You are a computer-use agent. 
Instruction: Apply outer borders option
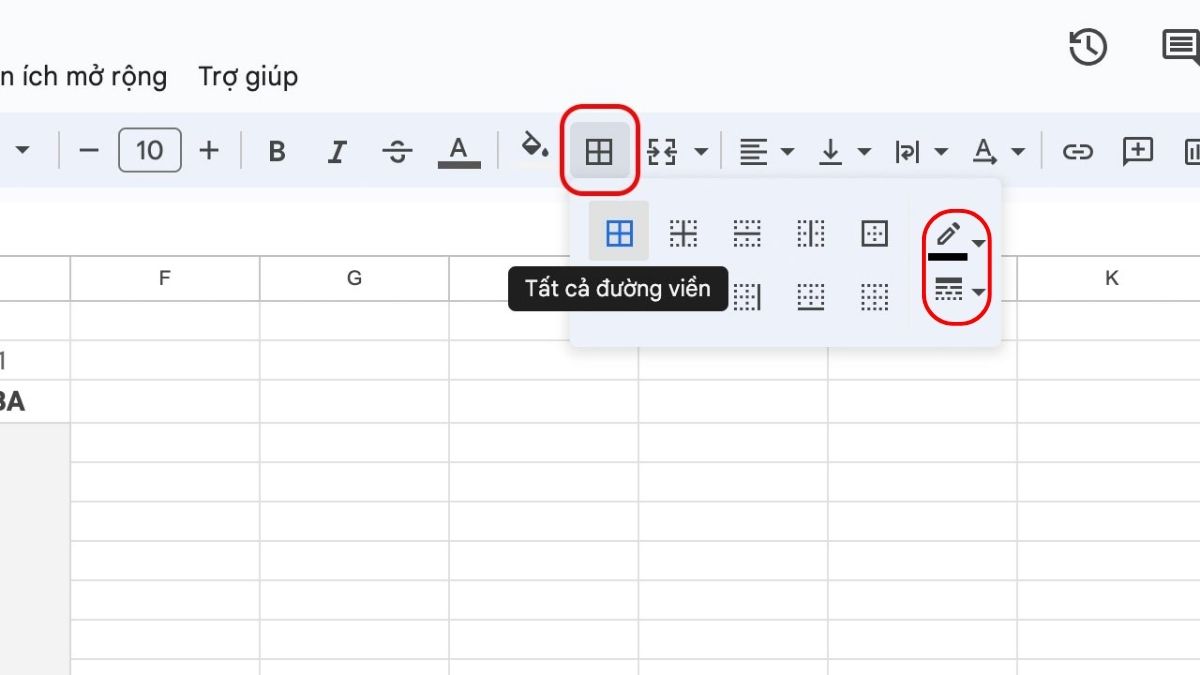[x=874, y=234]
